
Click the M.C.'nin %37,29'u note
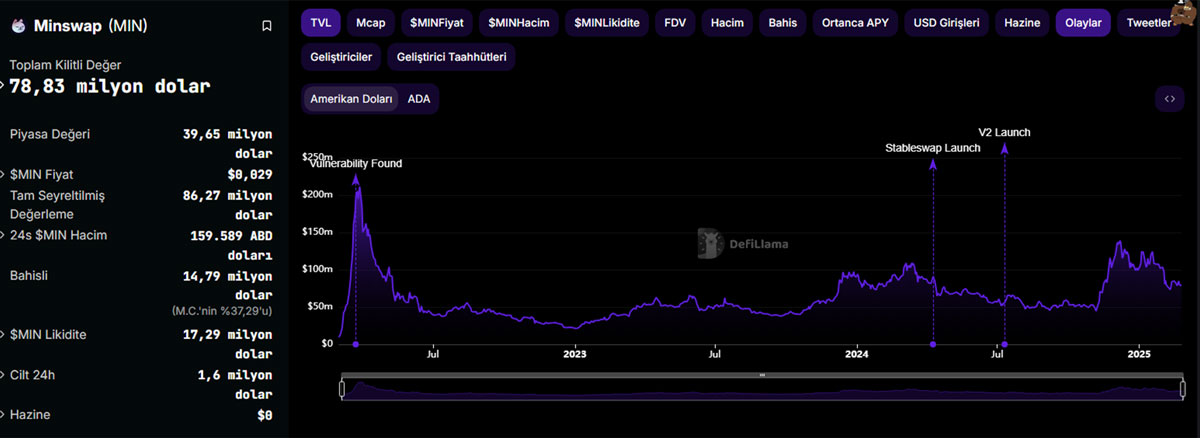[222, 311]
